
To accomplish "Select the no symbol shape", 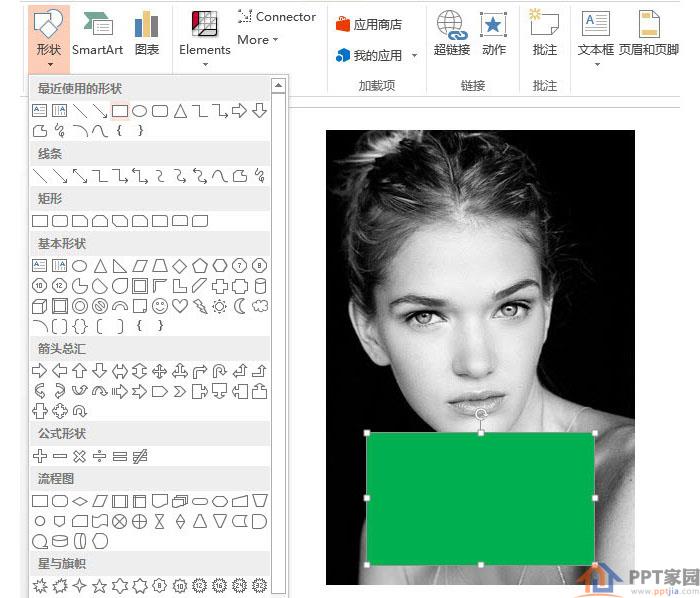I will [100, 306].
